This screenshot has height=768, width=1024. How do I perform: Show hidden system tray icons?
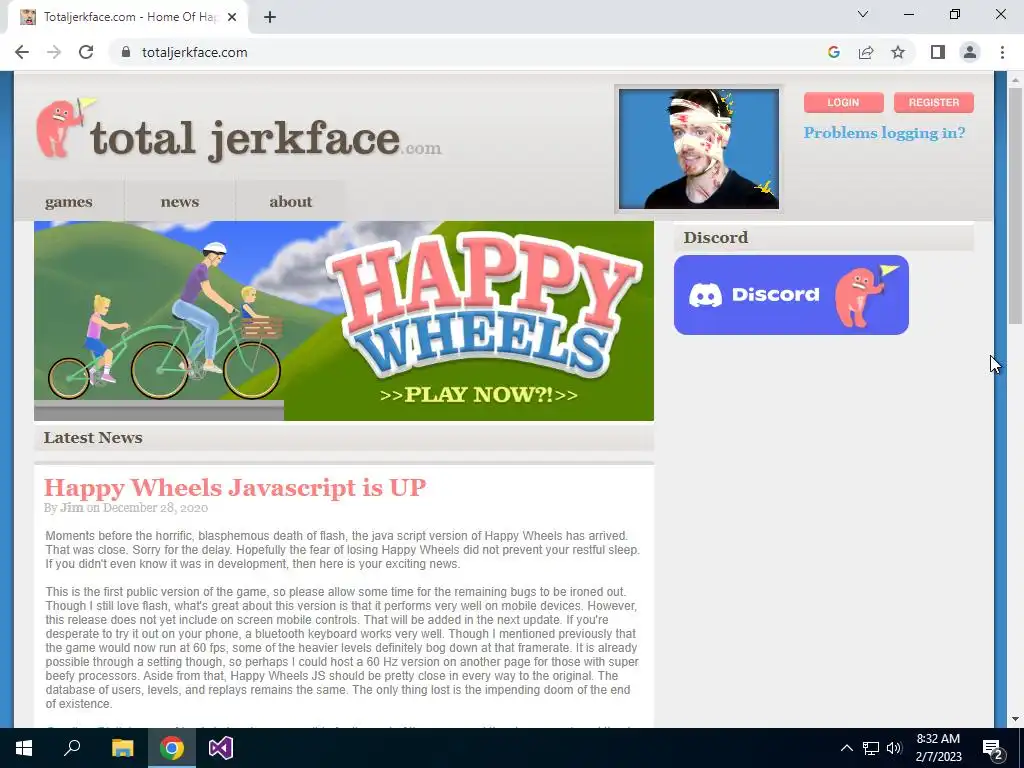pyautogui.click(x=846, y=748)
